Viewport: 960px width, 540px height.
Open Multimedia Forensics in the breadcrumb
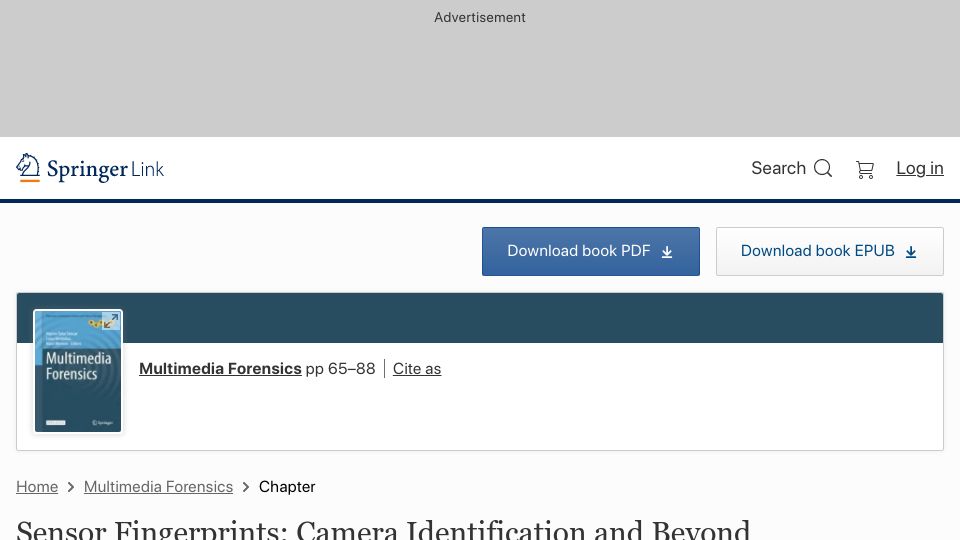coord(159,487)
